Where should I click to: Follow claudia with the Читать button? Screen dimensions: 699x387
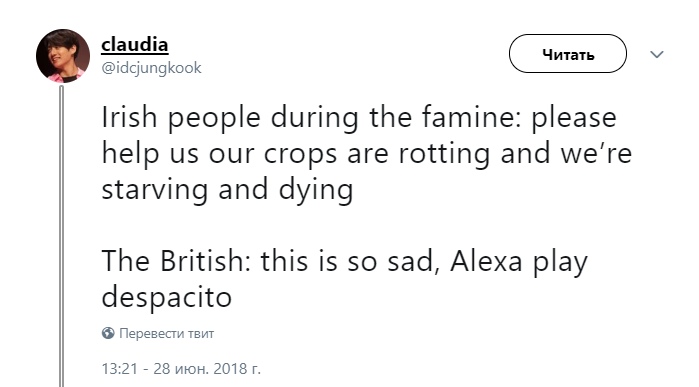click(x=567, y=54)
